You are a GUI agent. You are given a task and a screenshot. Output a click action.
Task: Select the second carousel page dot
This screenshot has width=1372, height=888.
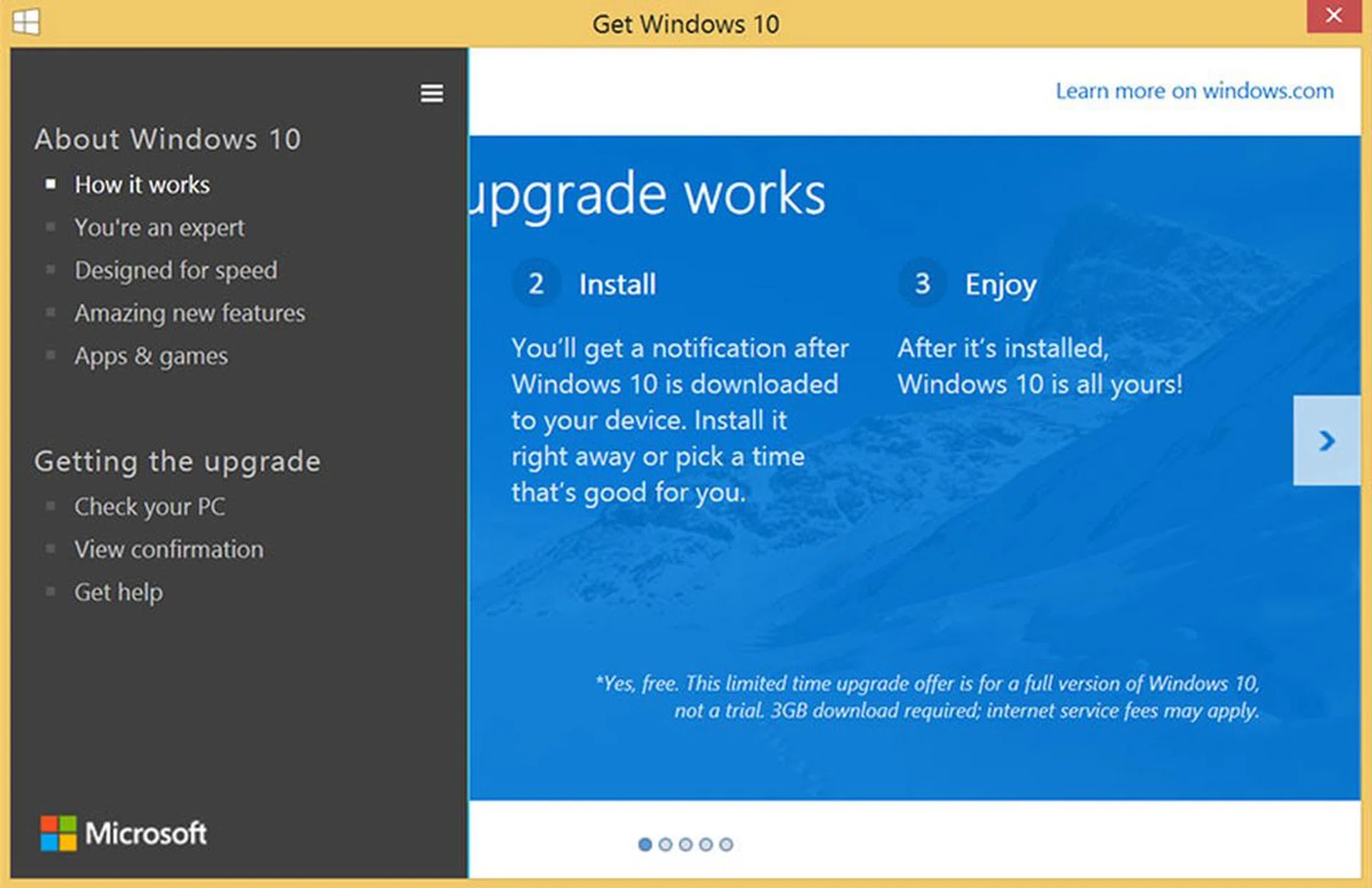click(x=665, y=844)
